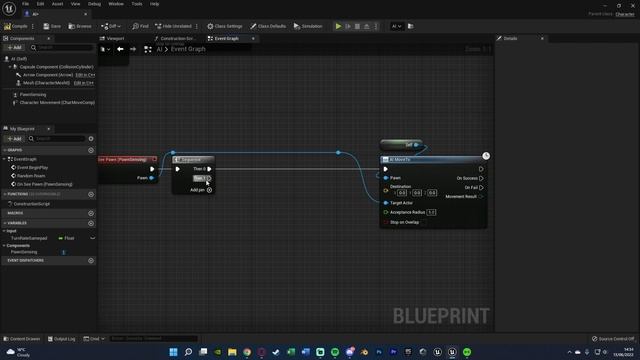This screenshot has width=640, height=360.
Task: Collapse the EventGraph tree item
Action: point(5,159)
